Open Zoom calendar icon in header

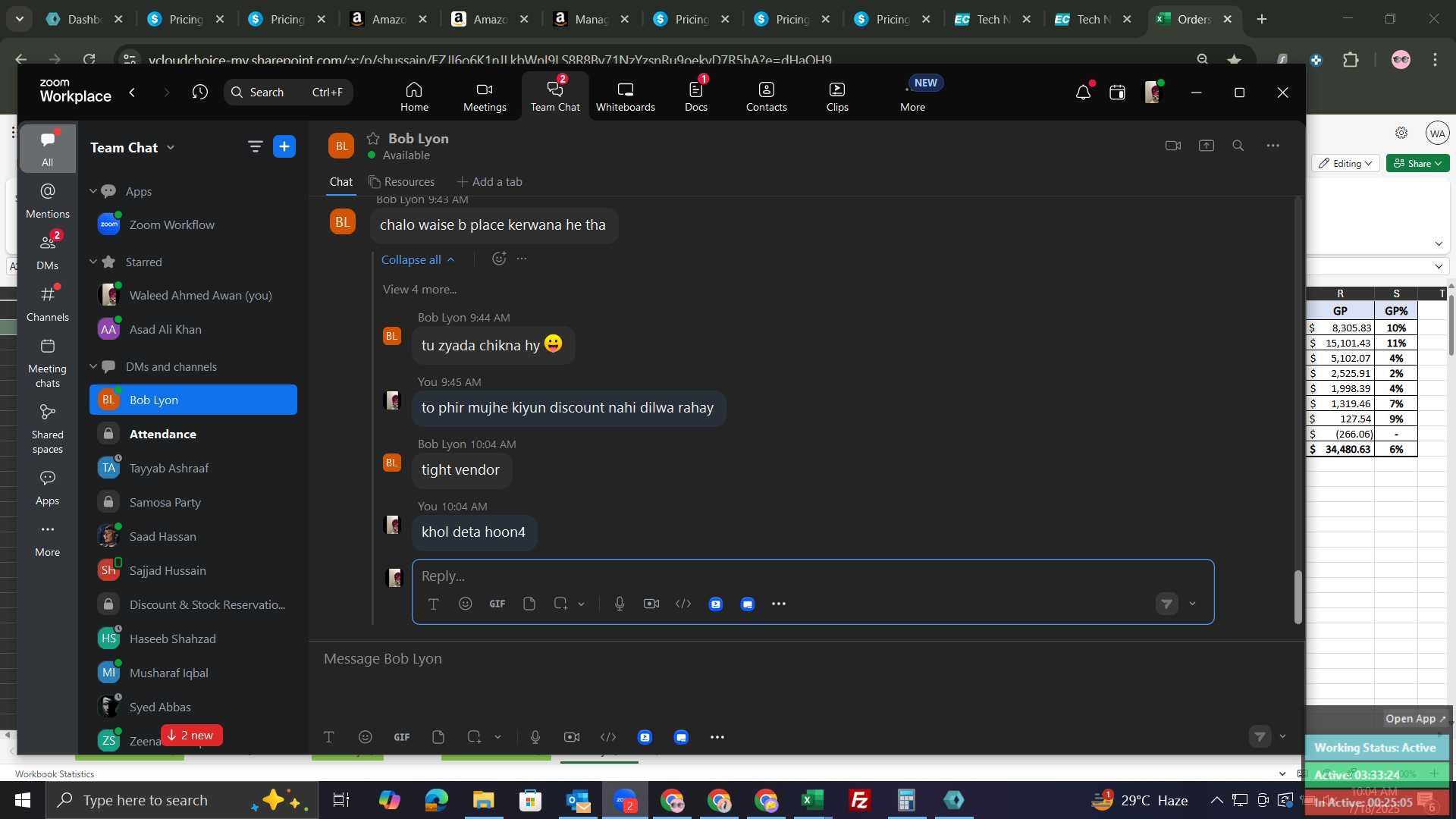pos(1117,93)
